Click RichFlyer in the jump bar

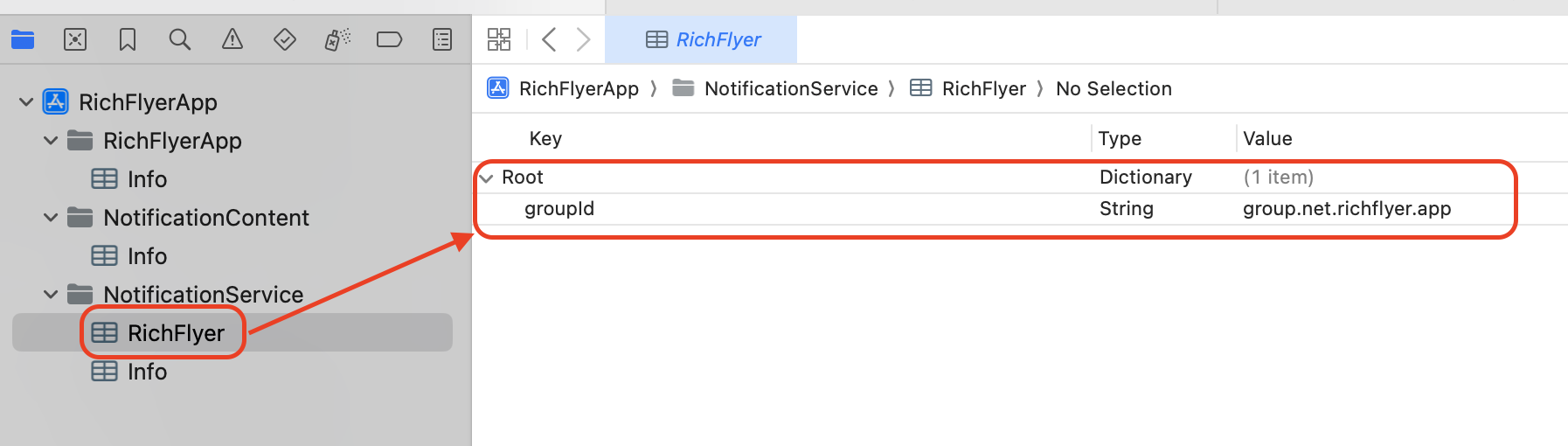tap(968, 88)
